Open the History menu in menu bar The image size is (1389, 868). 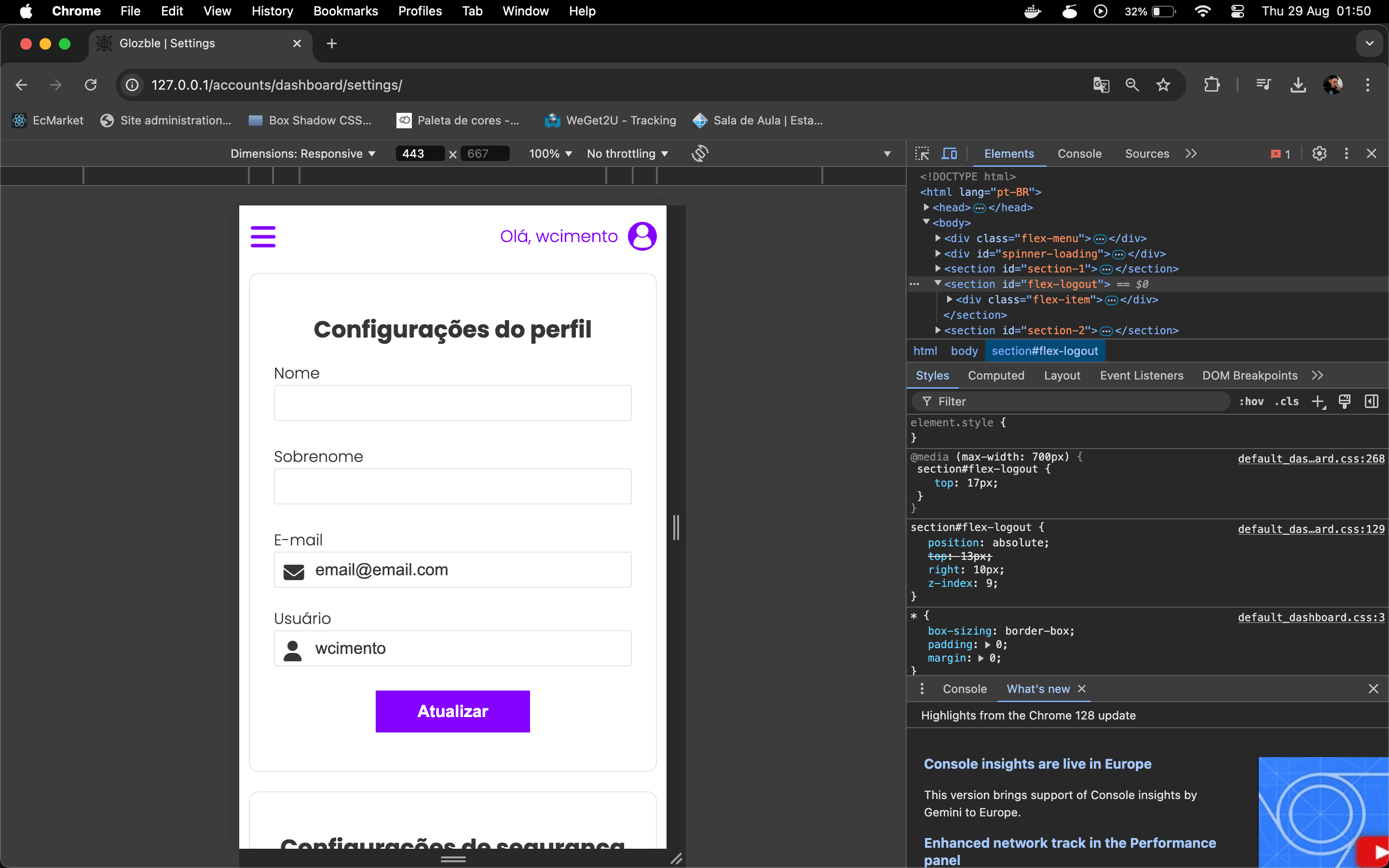click(x=272, y=11)
